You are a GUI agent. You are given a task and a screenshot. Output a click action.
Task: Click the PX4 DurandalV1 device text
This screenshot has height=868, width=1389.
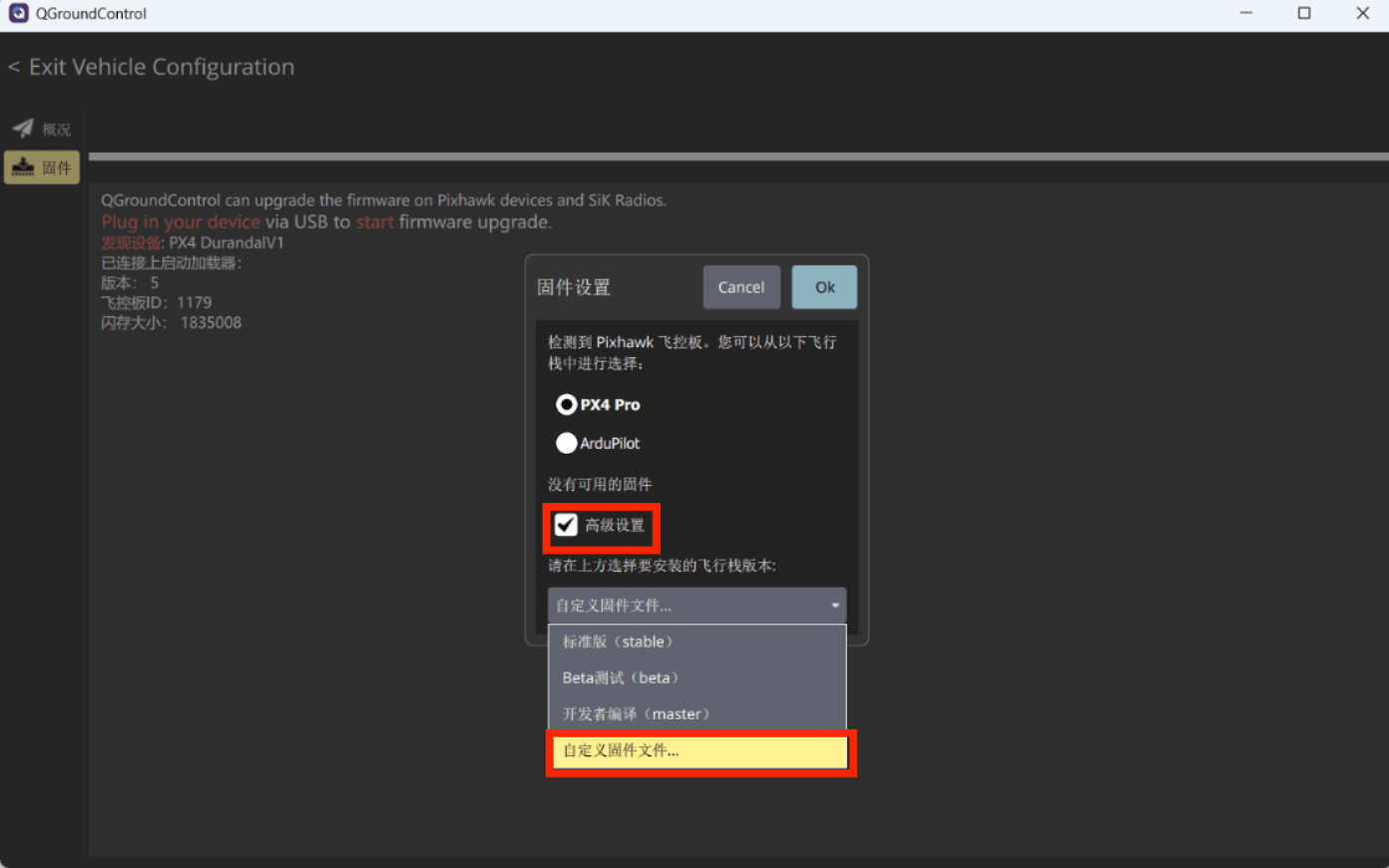[x=227, y=242]
